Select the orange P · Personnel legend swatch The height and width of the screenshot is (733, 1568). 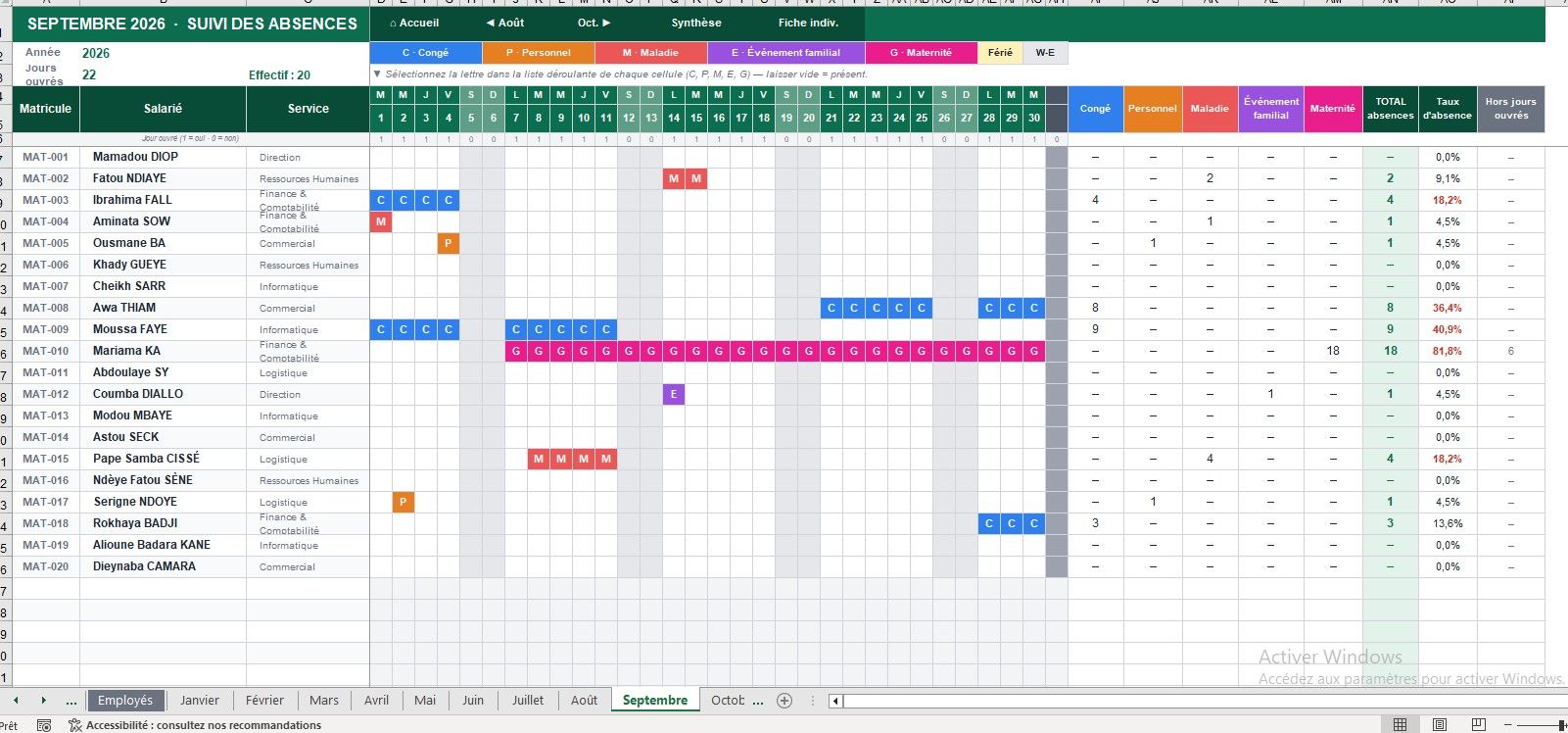(x=538, y=53)
